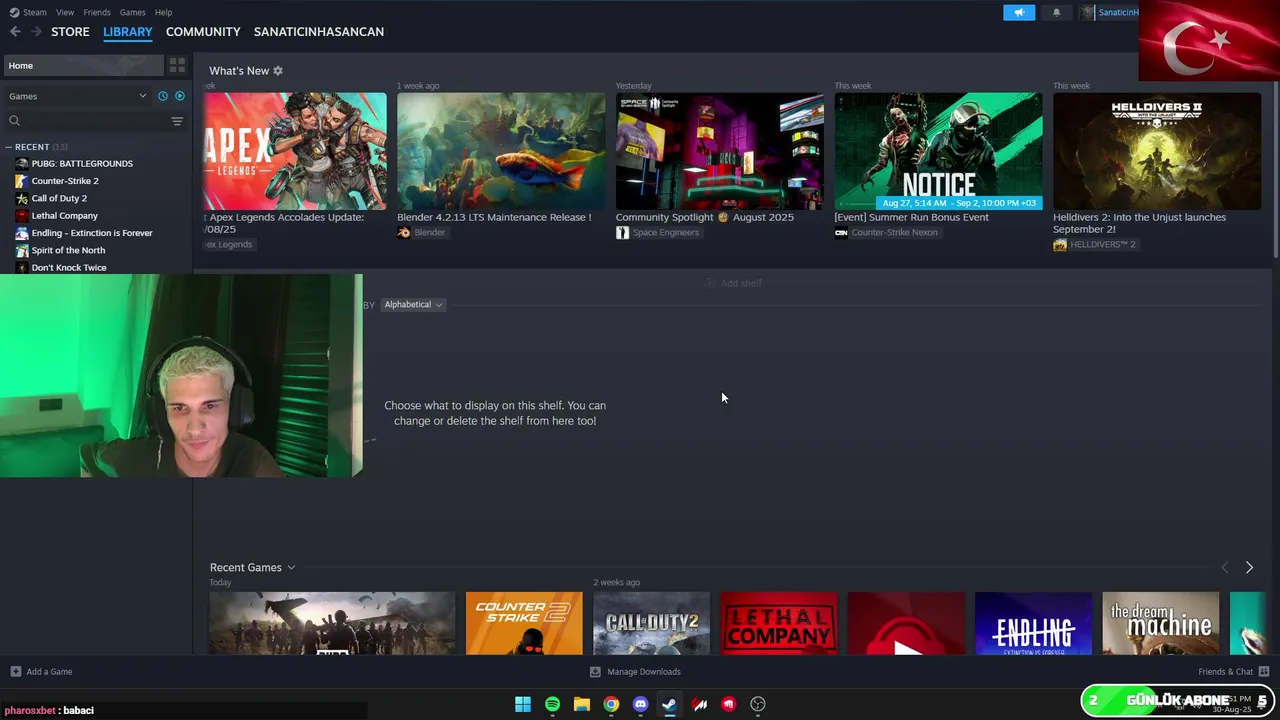
Task: Open Manage Downloads
Action: 635,672
